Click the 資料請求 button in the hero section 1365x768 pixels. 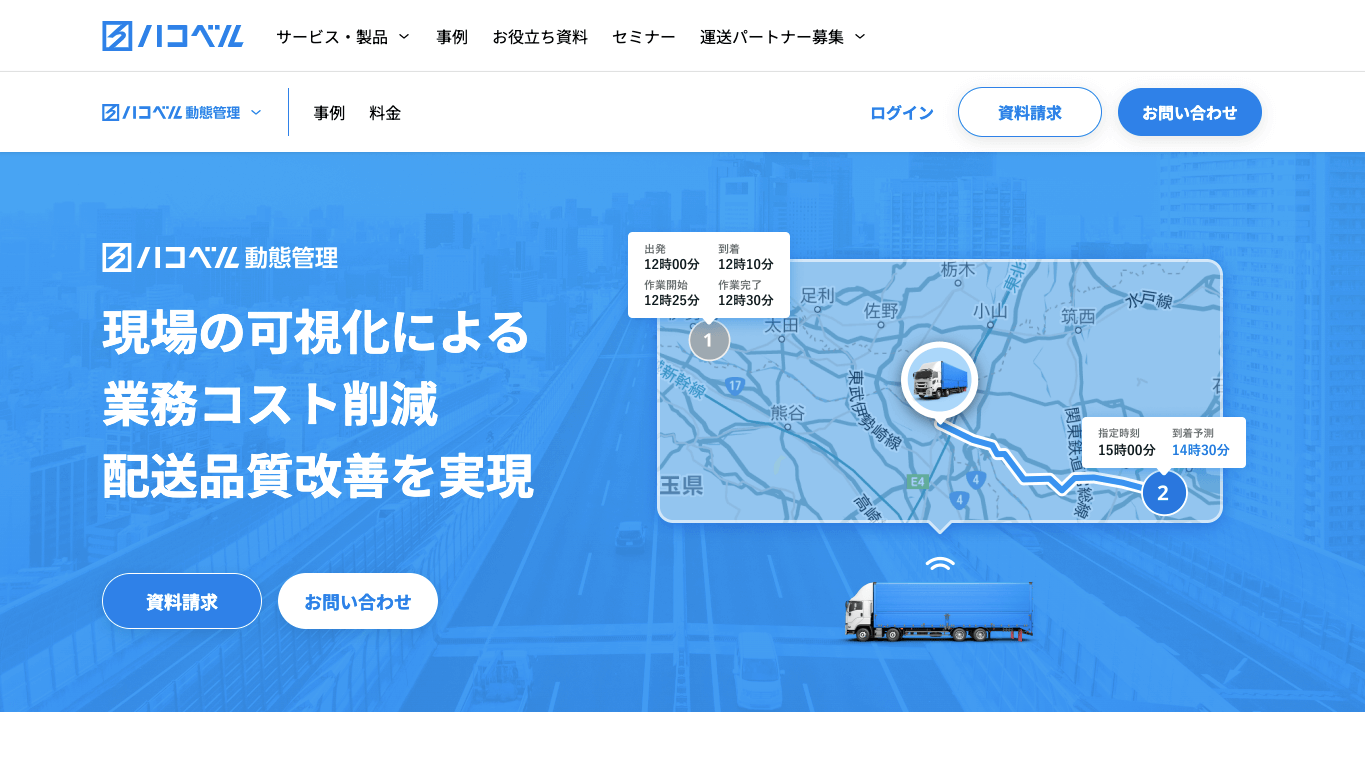[181, 601]
